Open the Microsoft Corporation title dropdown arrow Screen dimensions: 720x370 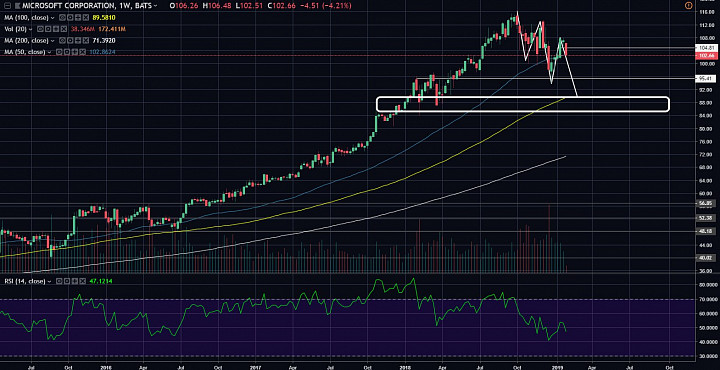pyautogui.click(x=155, y=6)
